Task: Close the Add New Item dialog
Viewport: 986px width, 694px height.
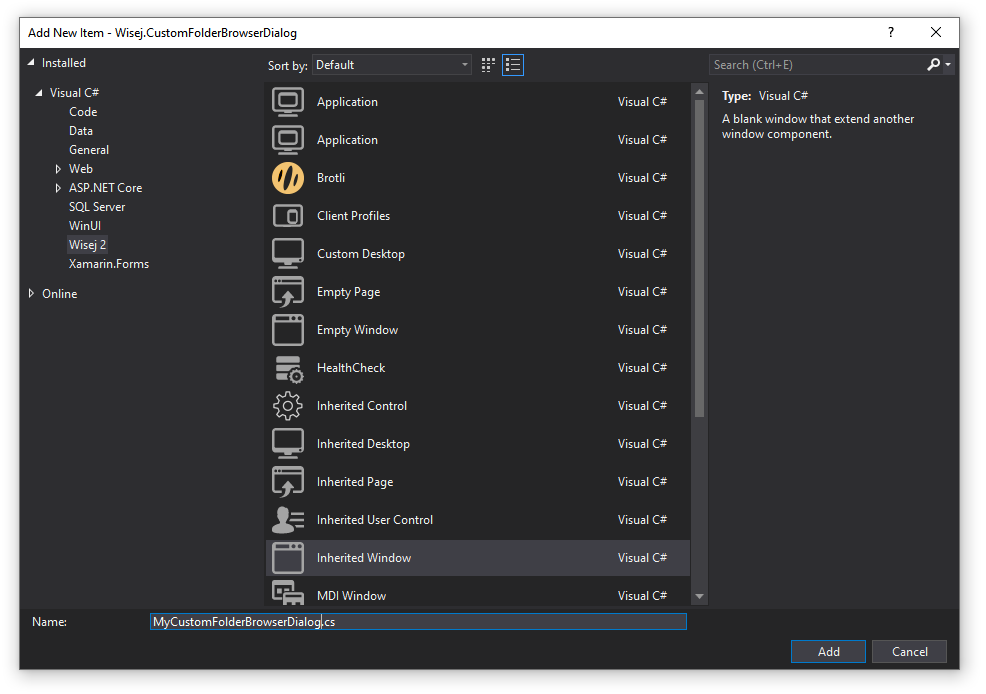Action: coord(936,32)
